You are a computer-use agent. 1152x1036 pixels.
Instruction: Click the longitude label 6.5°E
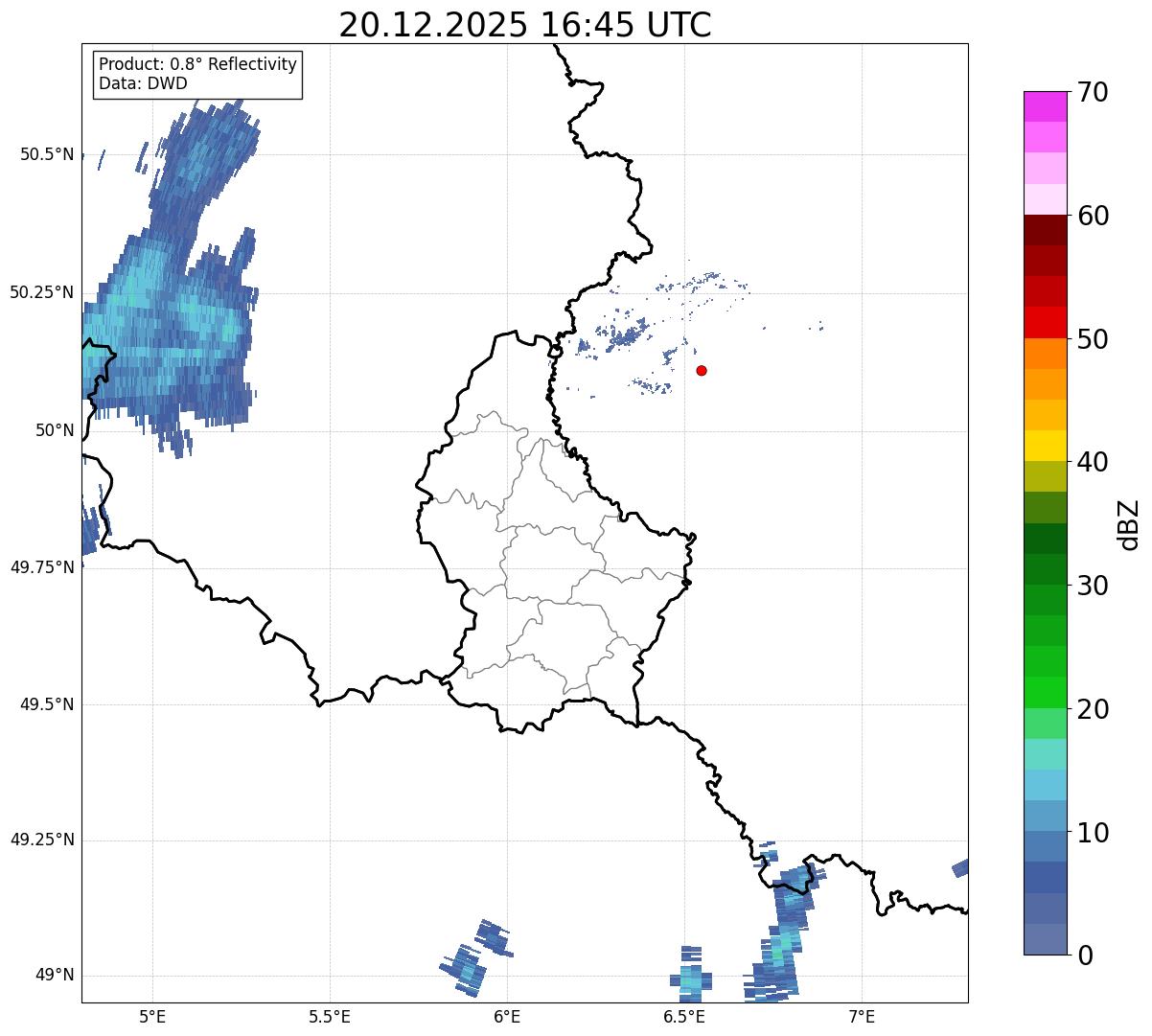684,1016
